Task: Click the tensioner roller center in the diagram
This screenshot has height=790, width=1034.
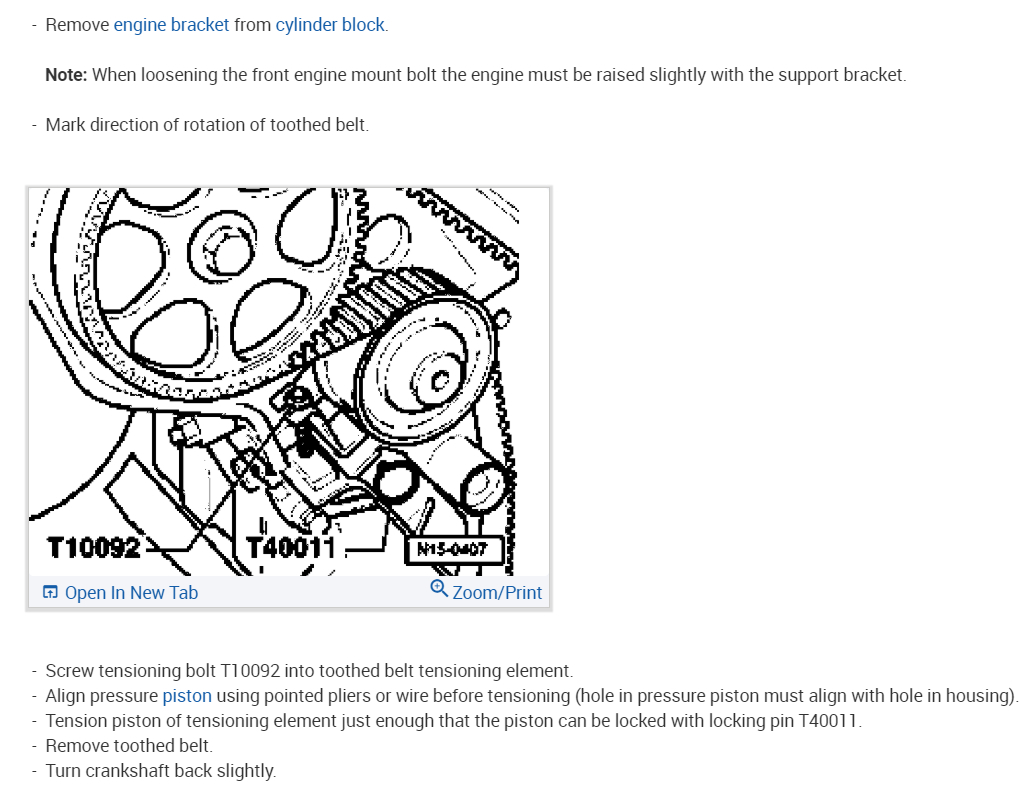Action: 439,380
